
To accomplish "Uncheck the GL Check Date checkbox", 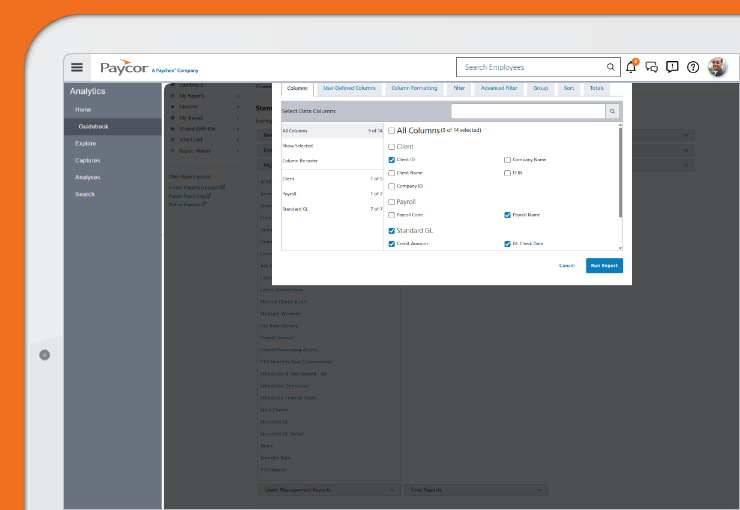I will [507, 244].
